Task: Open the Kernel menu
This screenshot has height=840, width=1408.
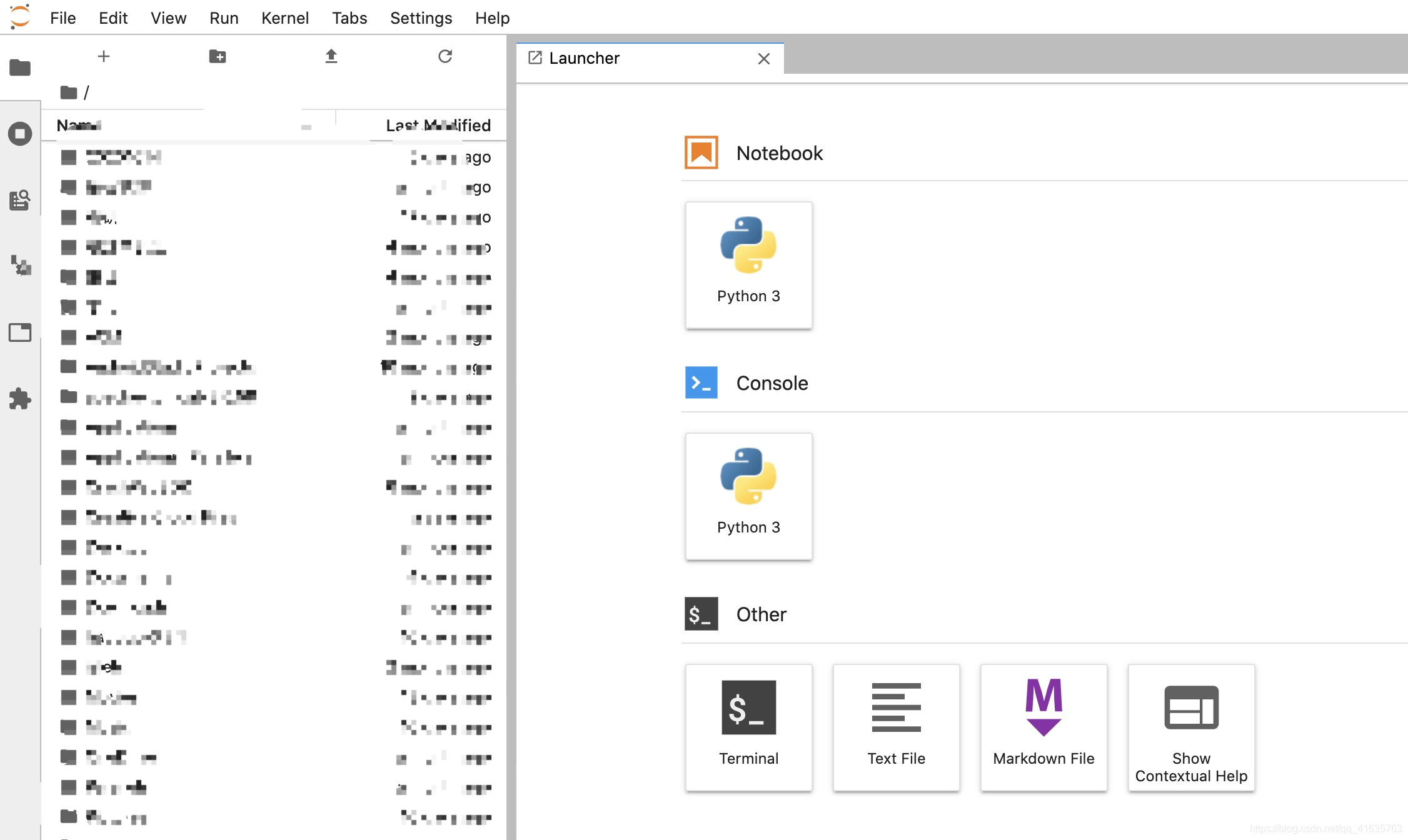Action: click(284, 17)
